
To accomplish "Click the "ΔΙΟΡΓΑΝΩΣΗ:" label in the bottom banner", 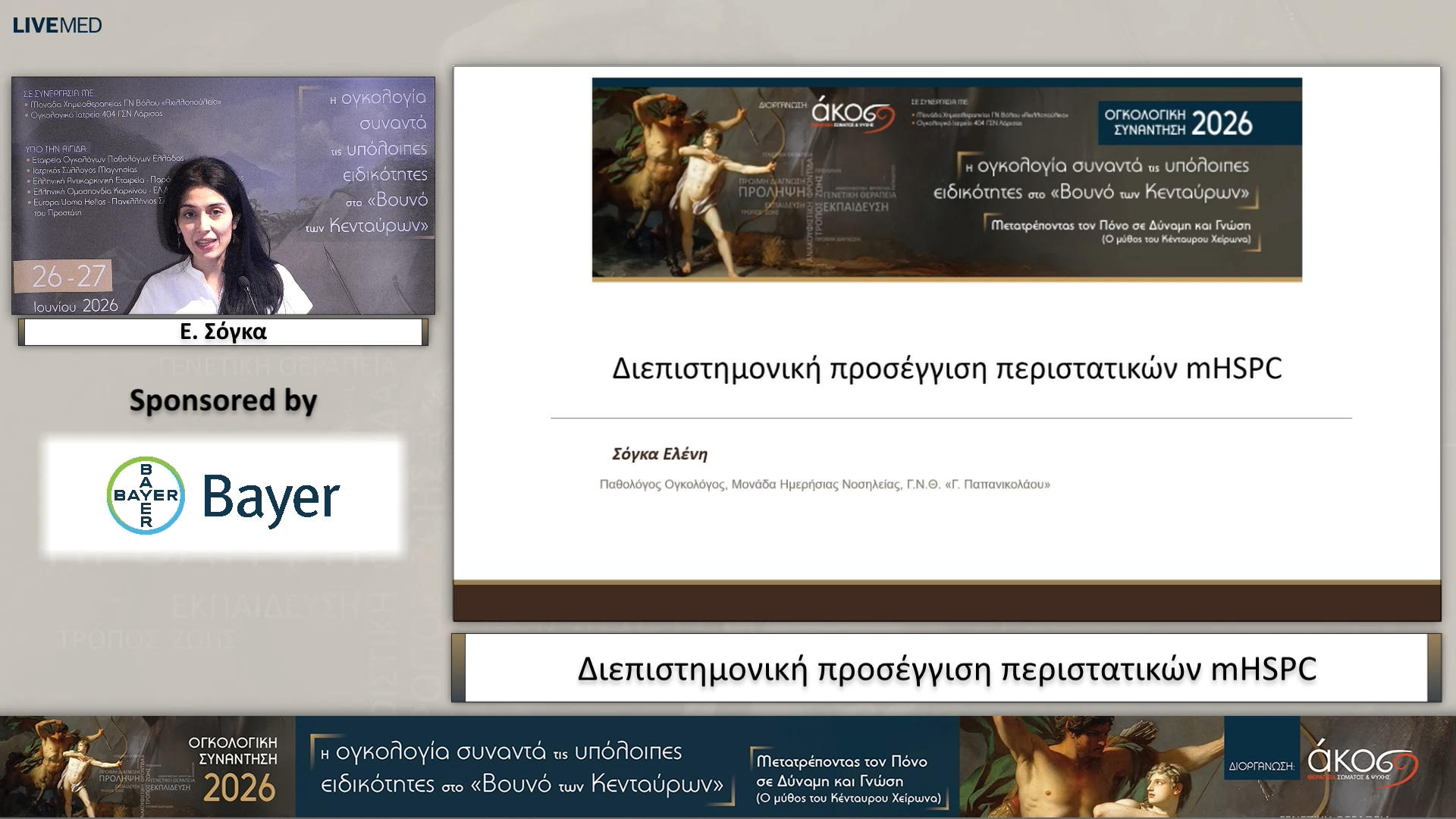I will coord(1262,767).
